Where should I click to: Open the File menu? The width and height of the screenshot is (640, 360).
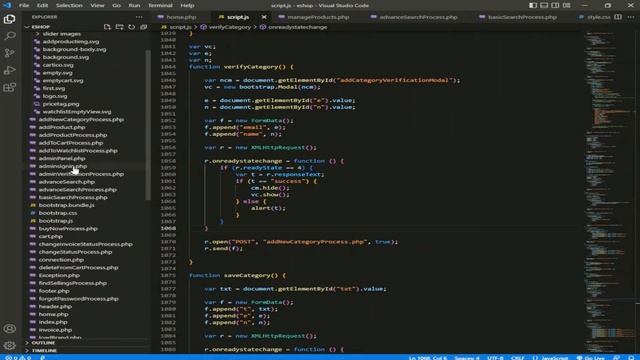click(x=24, y=5)
